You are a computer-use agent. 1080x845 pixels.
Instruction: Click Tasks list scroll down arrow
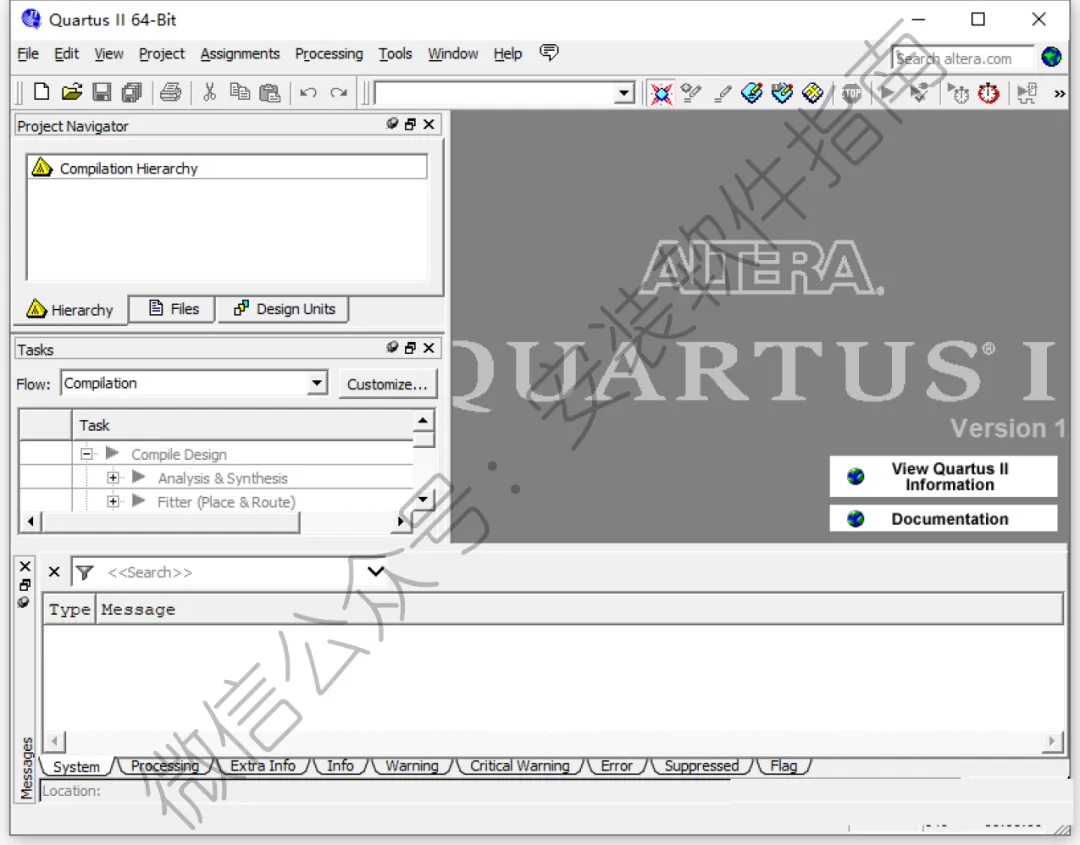423,500
